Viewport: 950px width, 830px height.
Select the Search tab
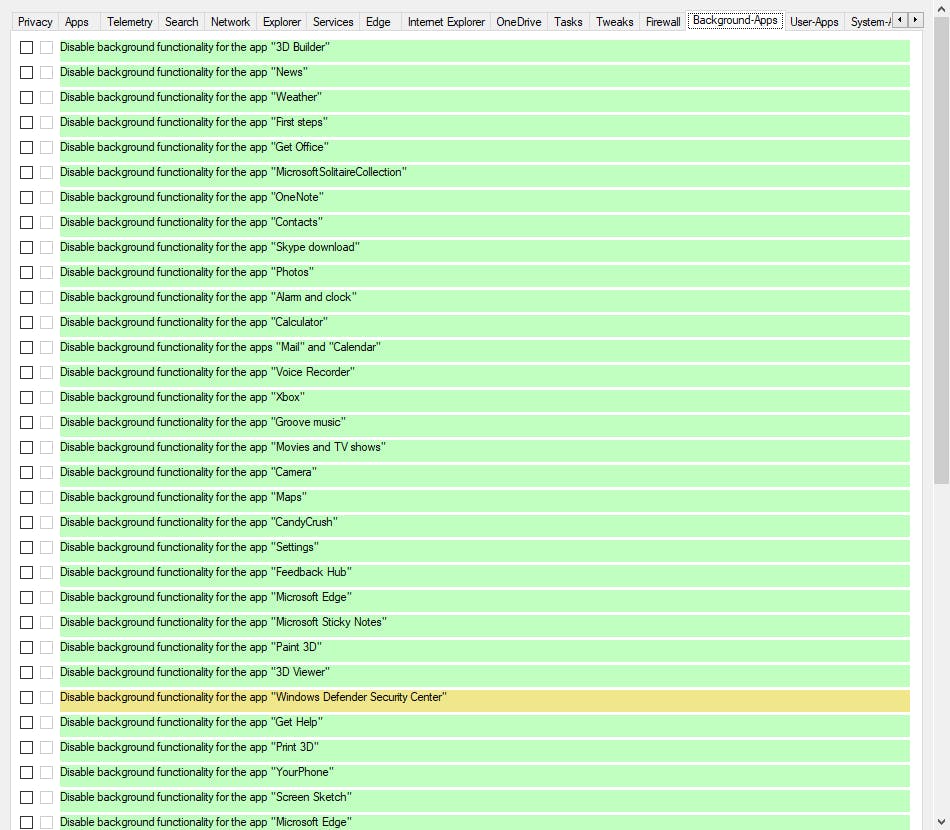[182, 22]
